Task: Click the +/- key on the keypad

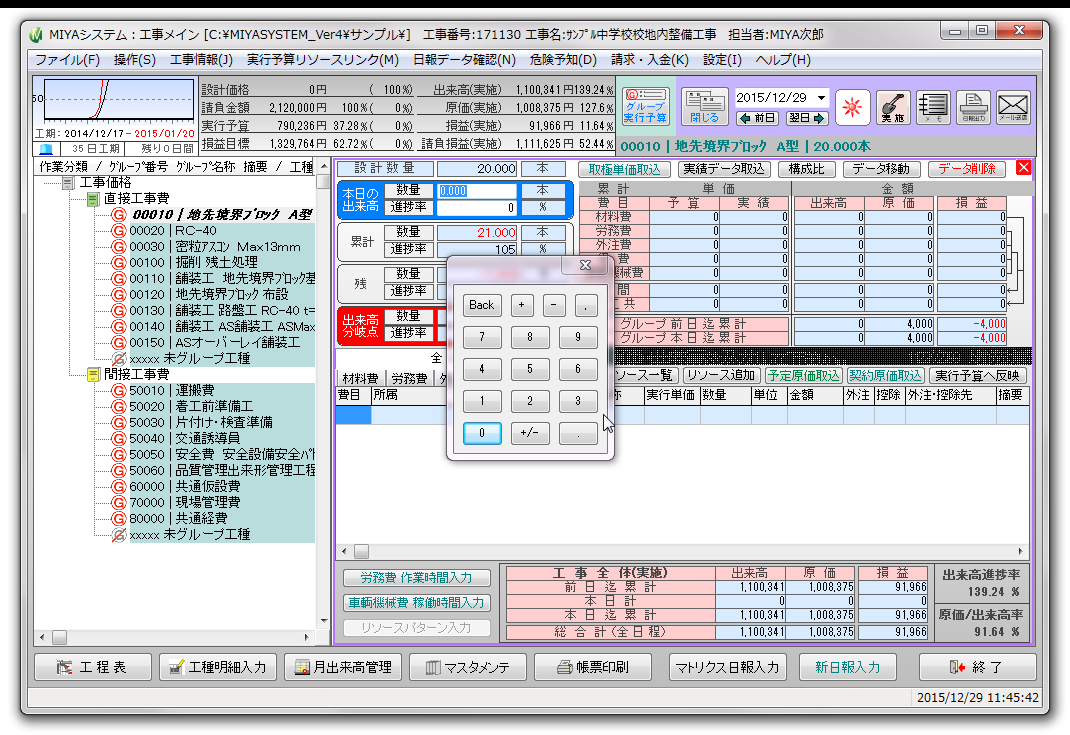Action: 530,433
